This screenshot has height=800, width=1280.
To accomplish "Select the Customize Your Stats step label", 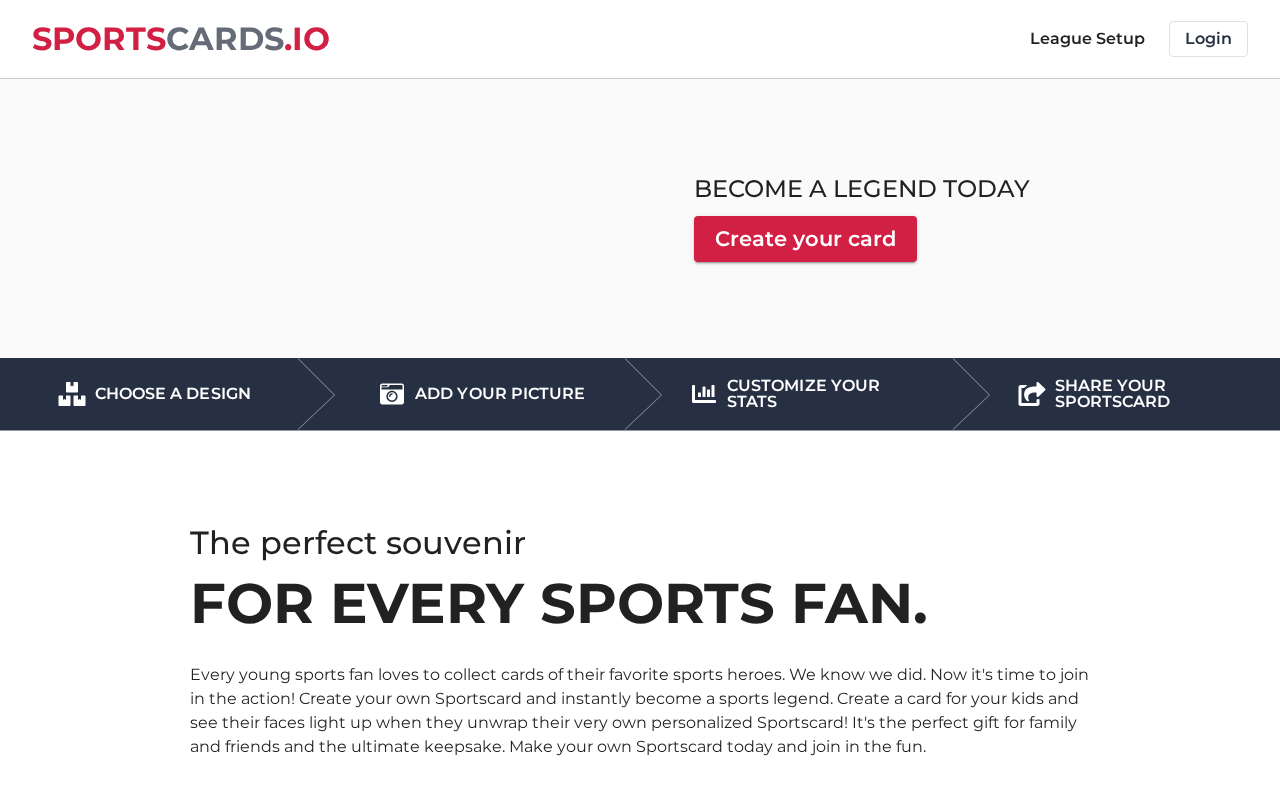I will click(x=803, y=394).
